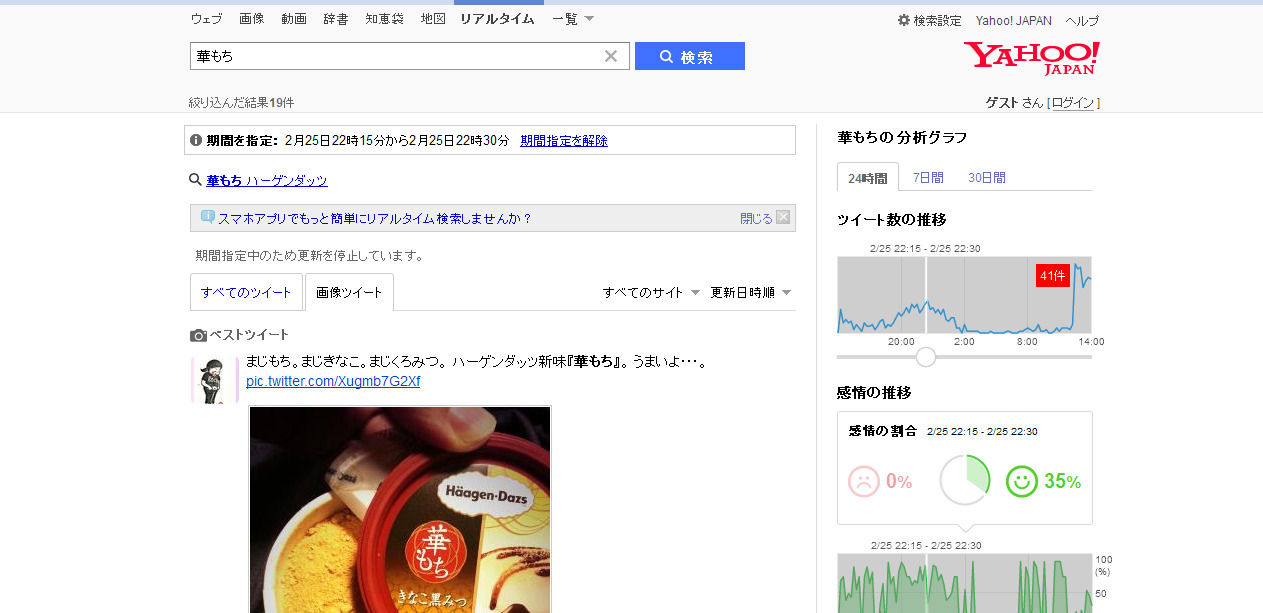Close the smartphone app banner with X
Screen dimensions: 1263x613
[783, 217]
